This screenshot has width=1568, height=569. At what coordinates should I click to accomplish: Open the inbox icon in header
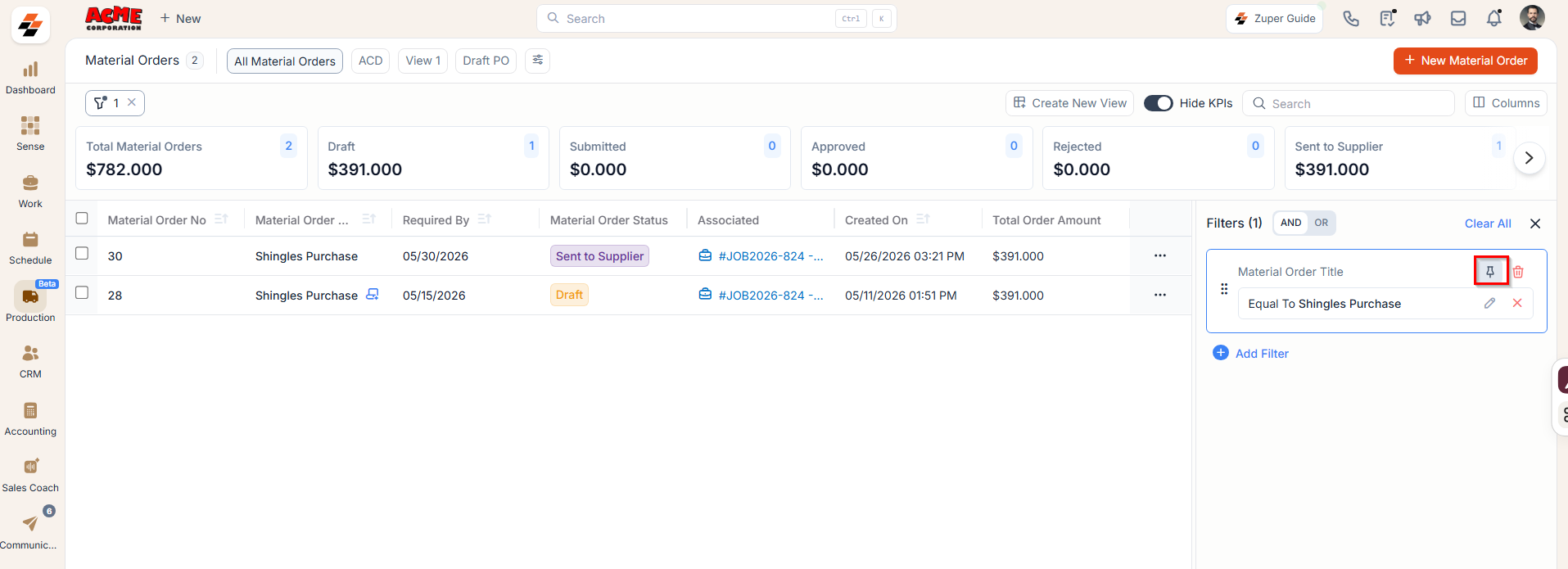tap(1458, 18)
